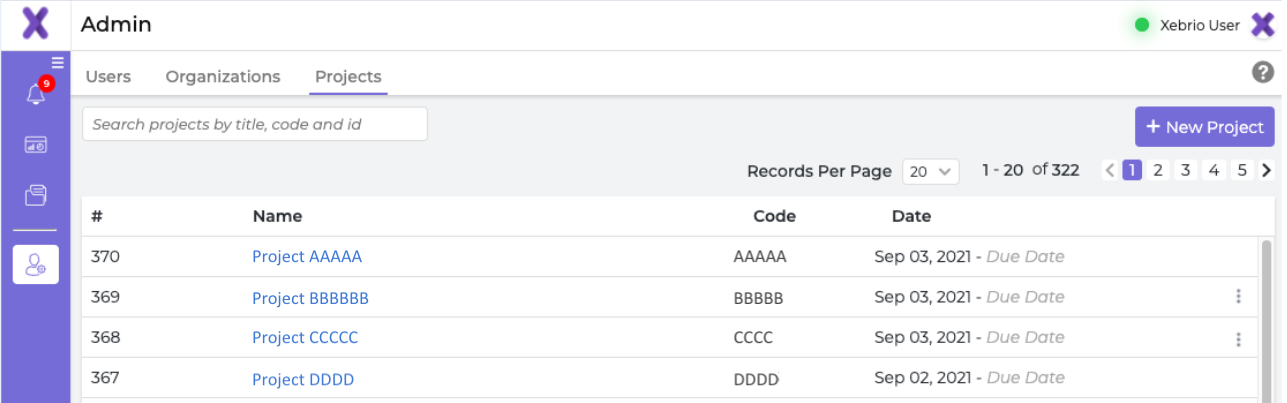The height and width of the screenshot is (403, 1287).
Task: Open the Project AAAAA link
Action: (307, 257)
